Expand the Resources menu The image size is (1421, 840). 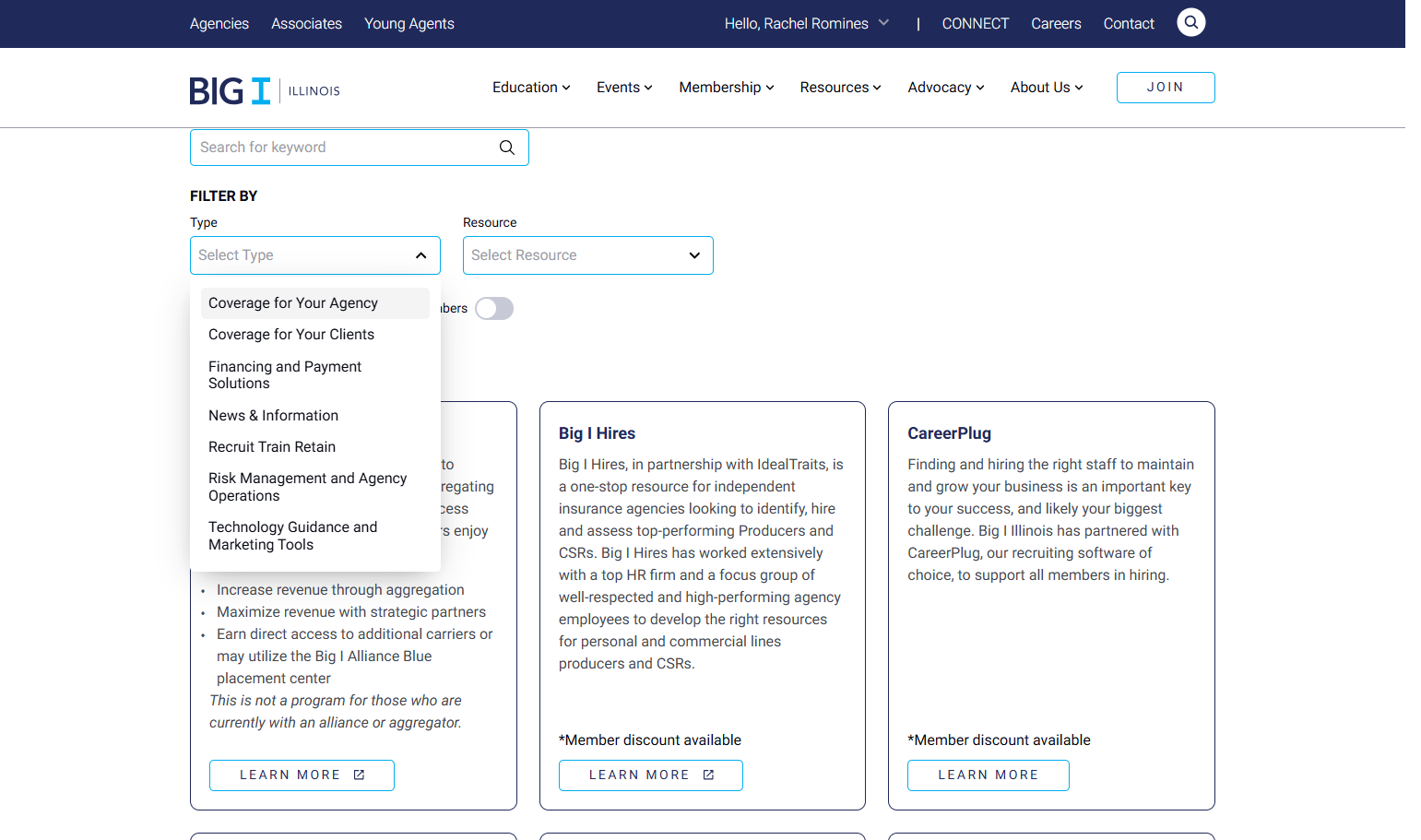[x=840, y=88]
